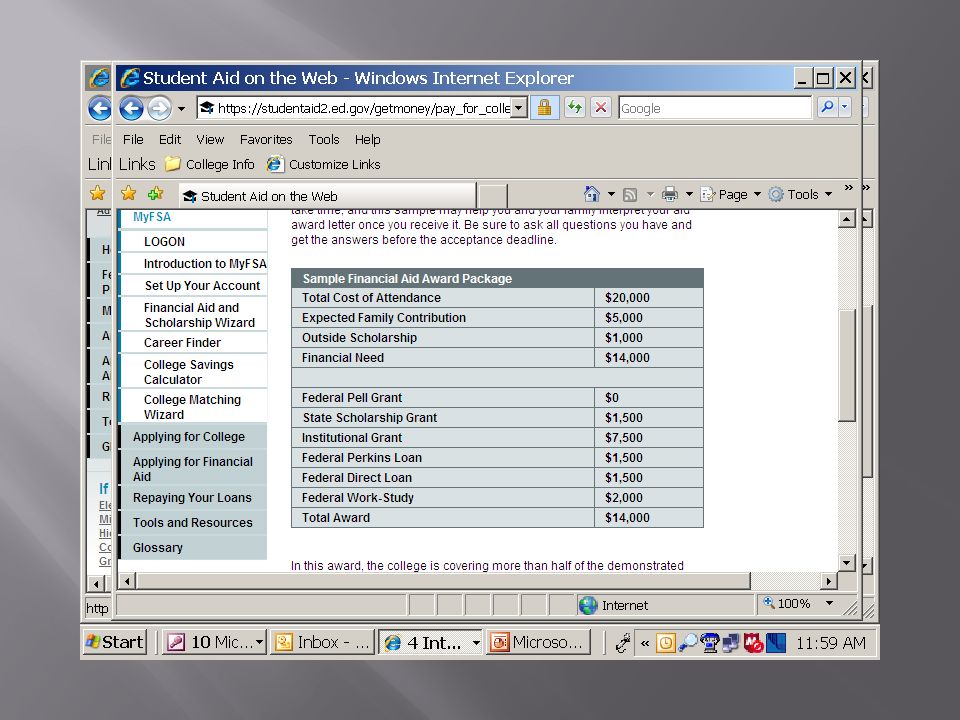Viewport: 960px width, 720px height.
Task: Click the LOGON sidebar link
Action: tap(164, 241)
